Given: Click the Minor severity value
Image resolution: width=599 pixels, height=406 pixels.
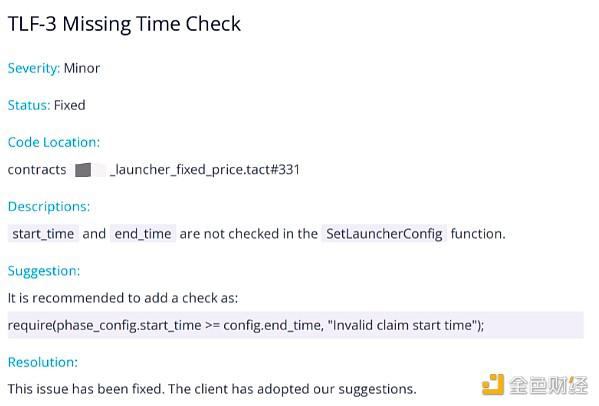Looking at the screenshot, I should pos(82,68).
